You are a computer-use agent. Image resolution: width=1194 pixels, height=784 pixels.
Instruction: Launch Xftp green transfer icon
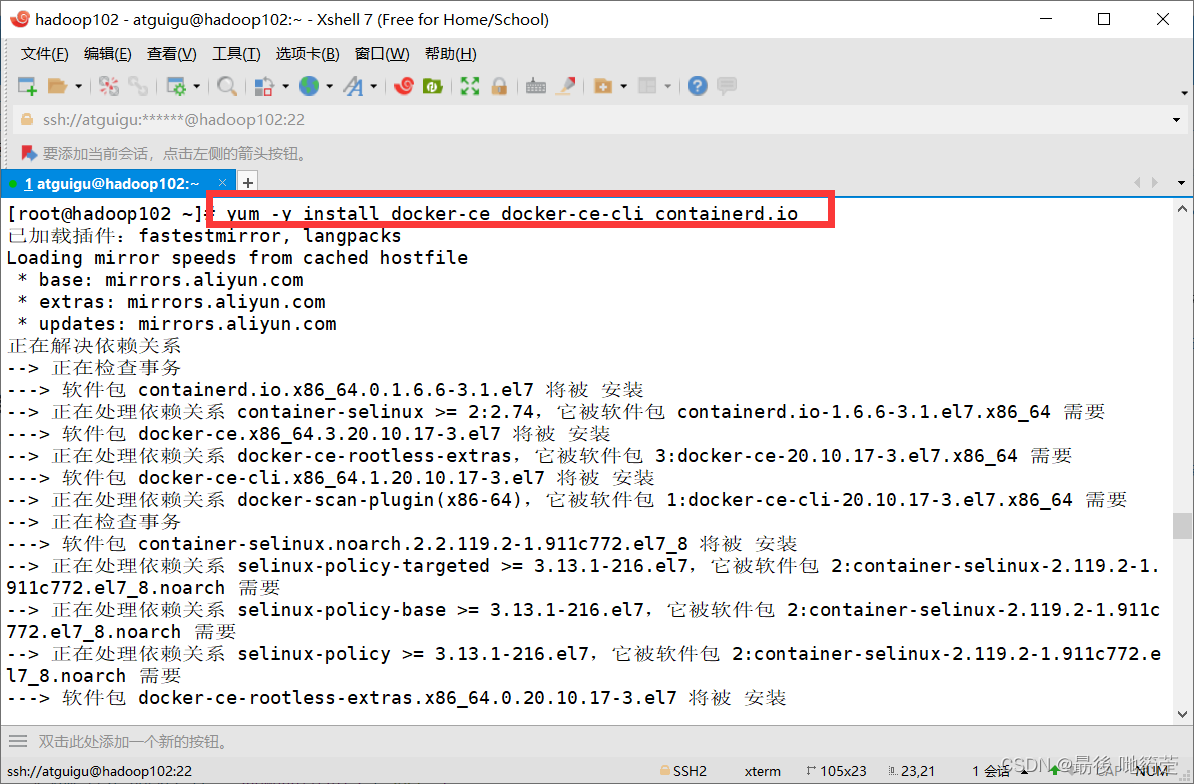[x=433, y=86]
